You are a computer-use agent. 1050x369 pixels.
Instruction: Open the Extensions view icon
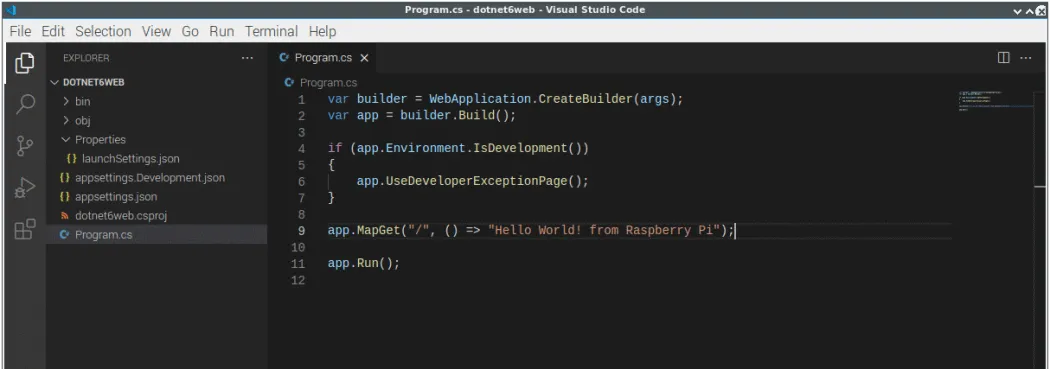[25, 229]
